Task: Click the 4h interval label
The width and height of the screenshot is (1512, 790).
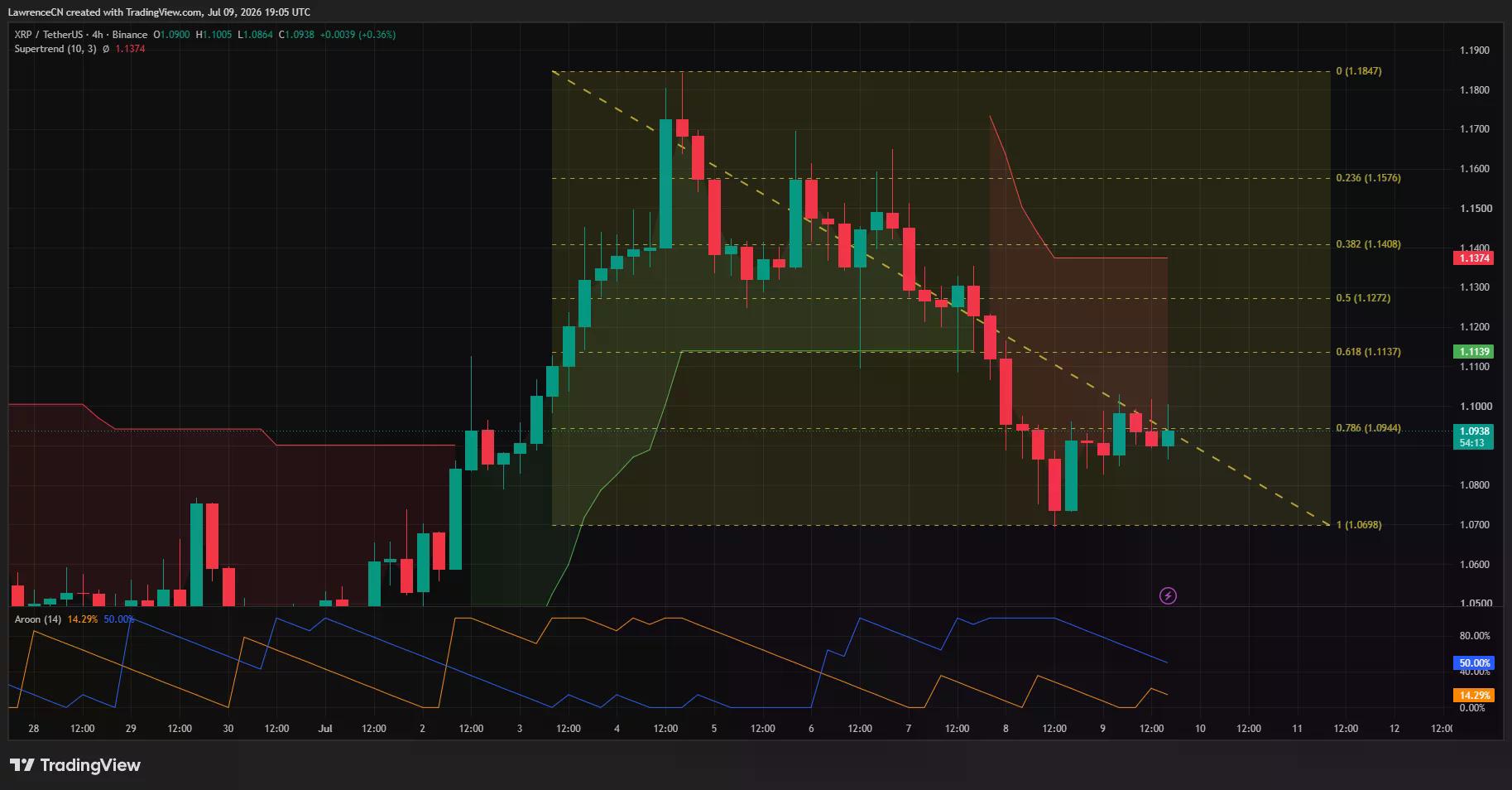Action: point(97,35)
